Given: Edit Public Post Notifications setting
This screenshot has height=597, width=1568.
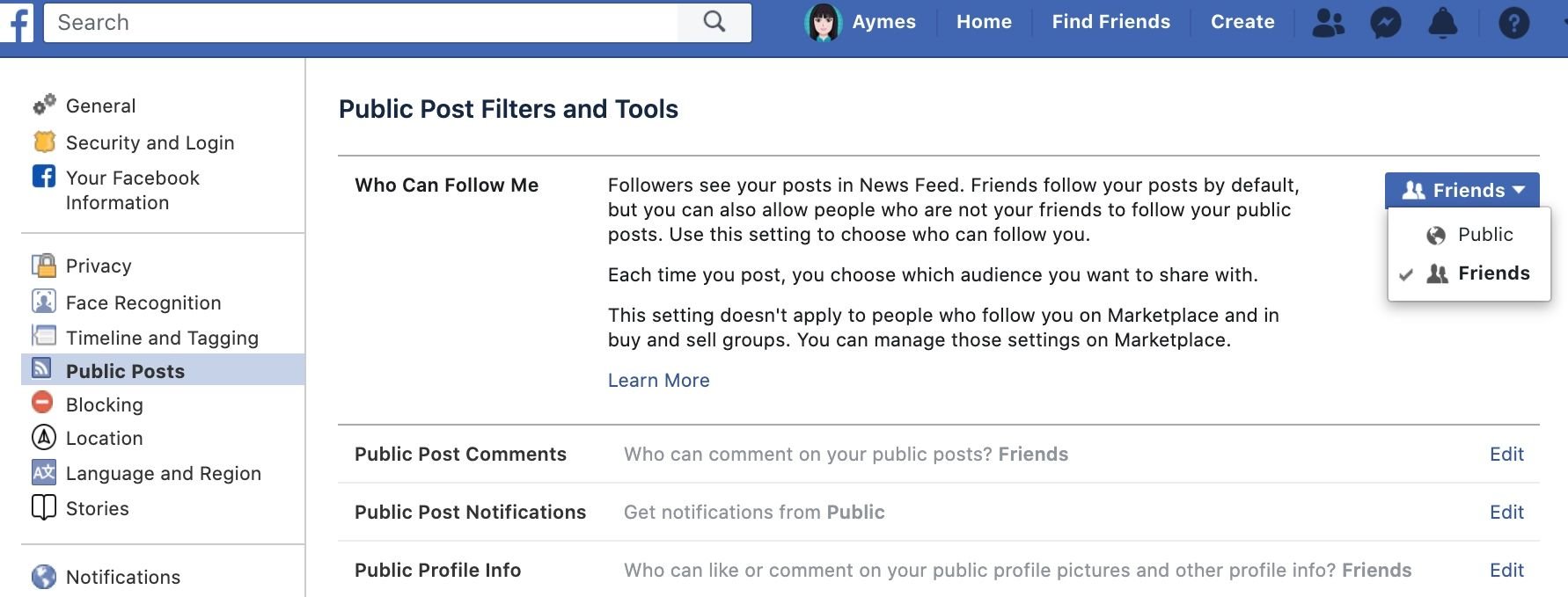Looking at the screenshot, I should point(1506,513).
